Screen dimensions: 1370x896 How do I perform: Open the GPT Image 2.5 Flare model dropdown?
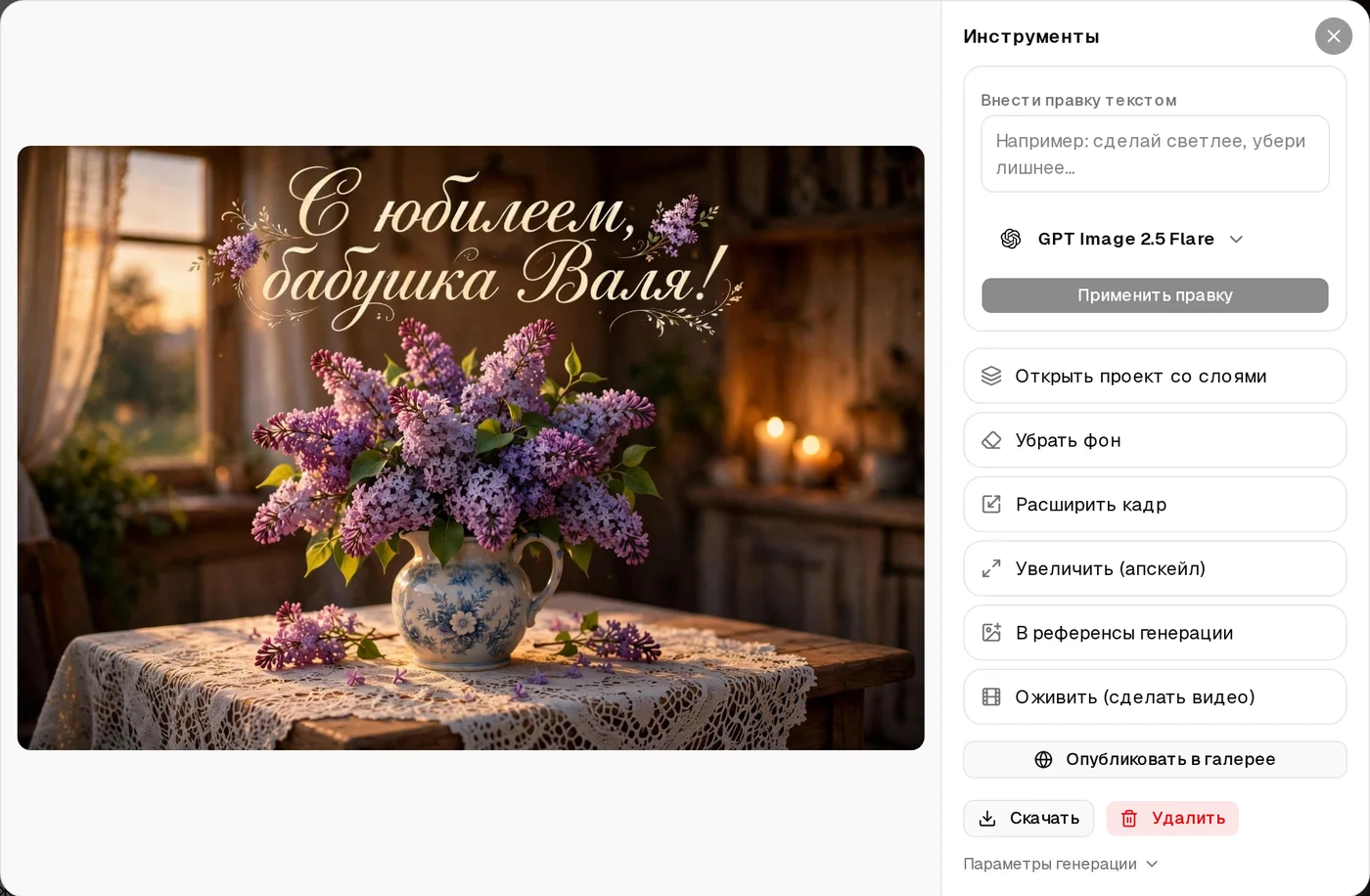pyautogui.click(x=1121, y=239)
